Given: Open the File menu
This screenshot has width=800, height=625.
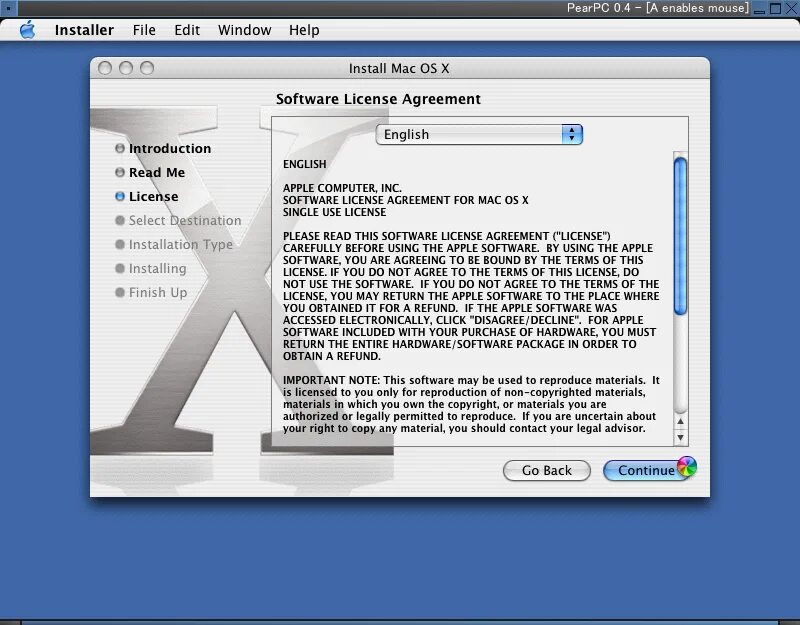Looking at the screenshot, I should [144, 30].
